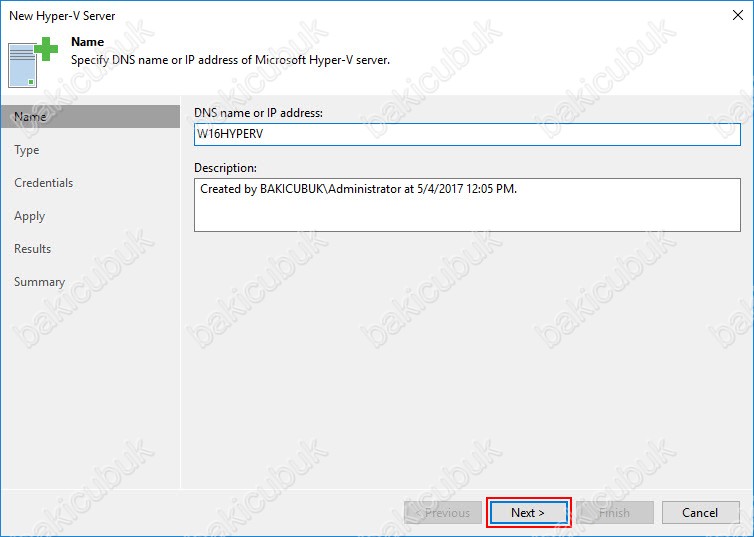The height and width of the screenshot is (537, 754).
Task: Open the Results wizard step
Action: pyautogui.click(x=33, y=249)
